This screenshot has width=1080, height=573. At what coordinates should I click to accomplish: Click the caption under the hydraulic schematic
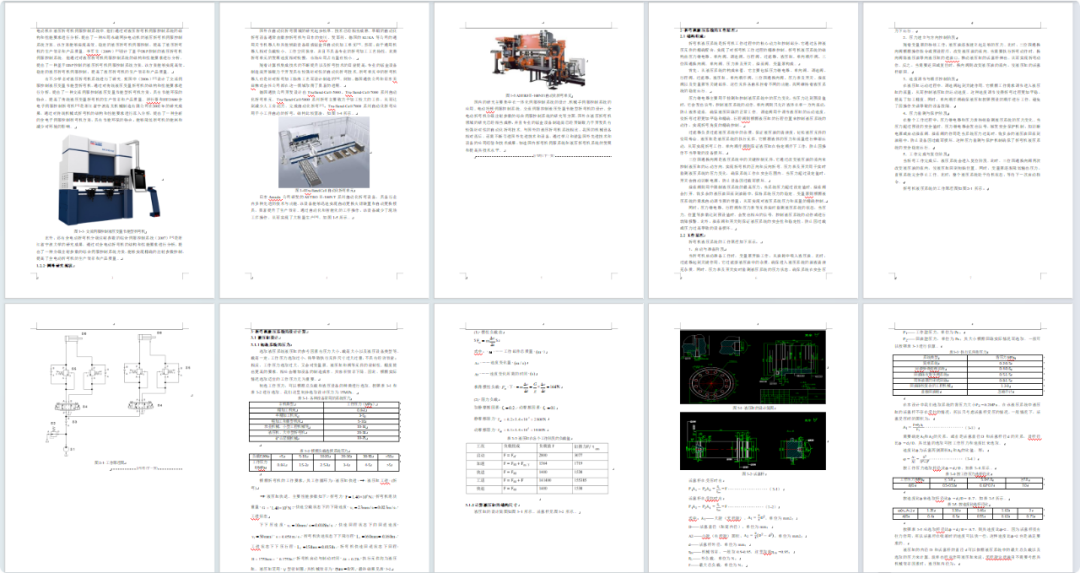(x=110, y=463)
